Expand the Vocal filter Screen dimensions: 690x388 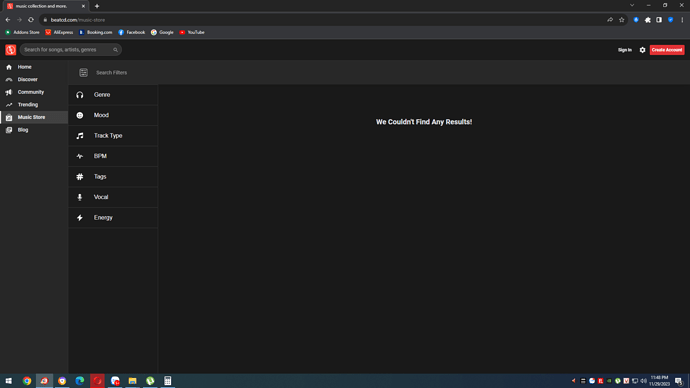coord(113,197)
